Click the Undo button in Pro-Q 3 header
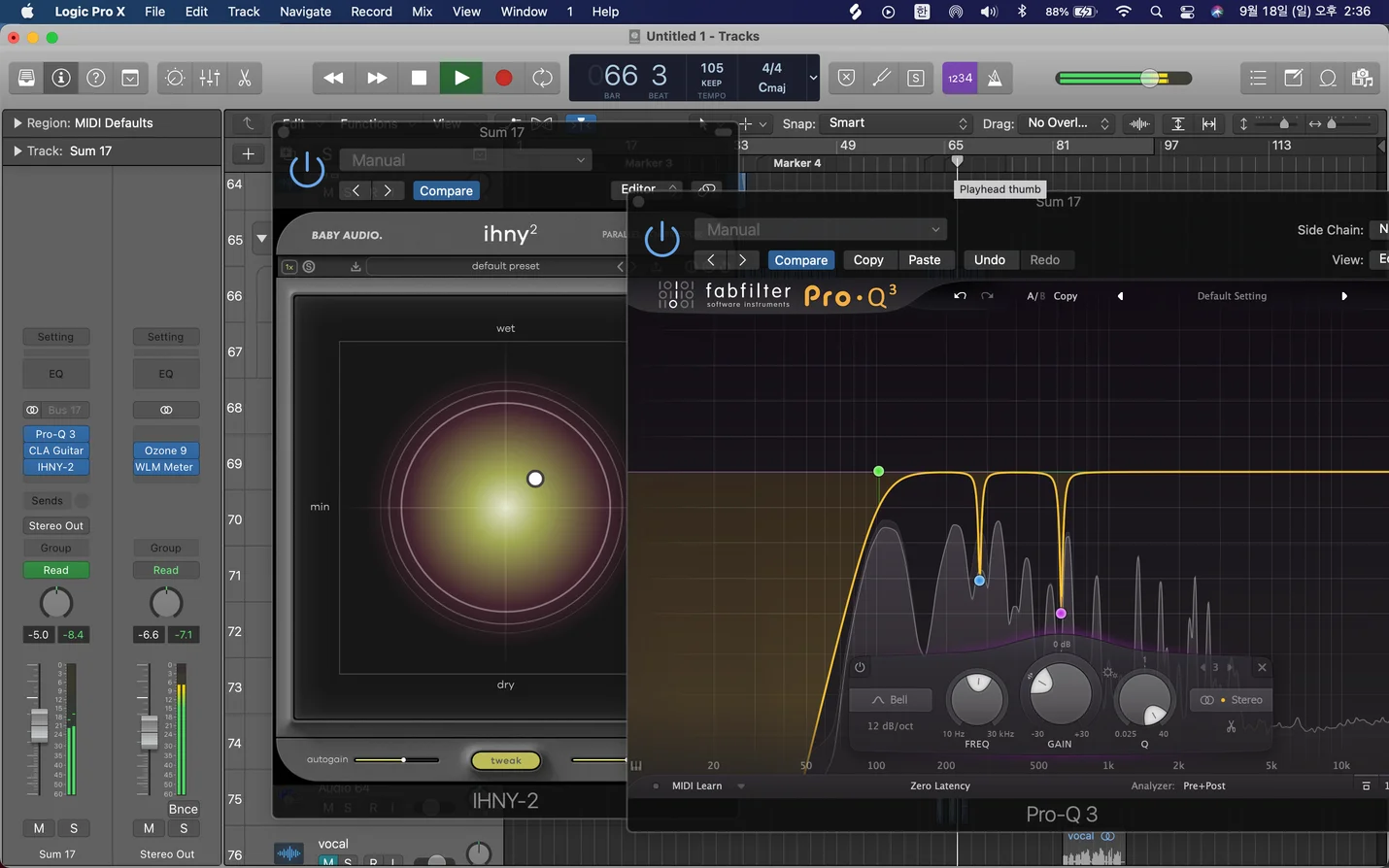This screenshot has height=868, width=1389. (990, 260)
